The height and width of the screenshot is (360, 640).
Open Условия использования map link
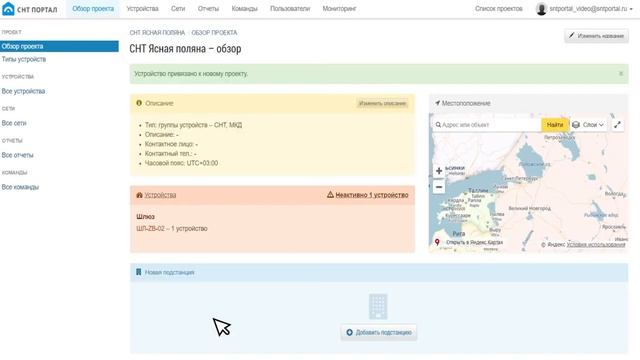pyautogui.click(x=596, y=244)
